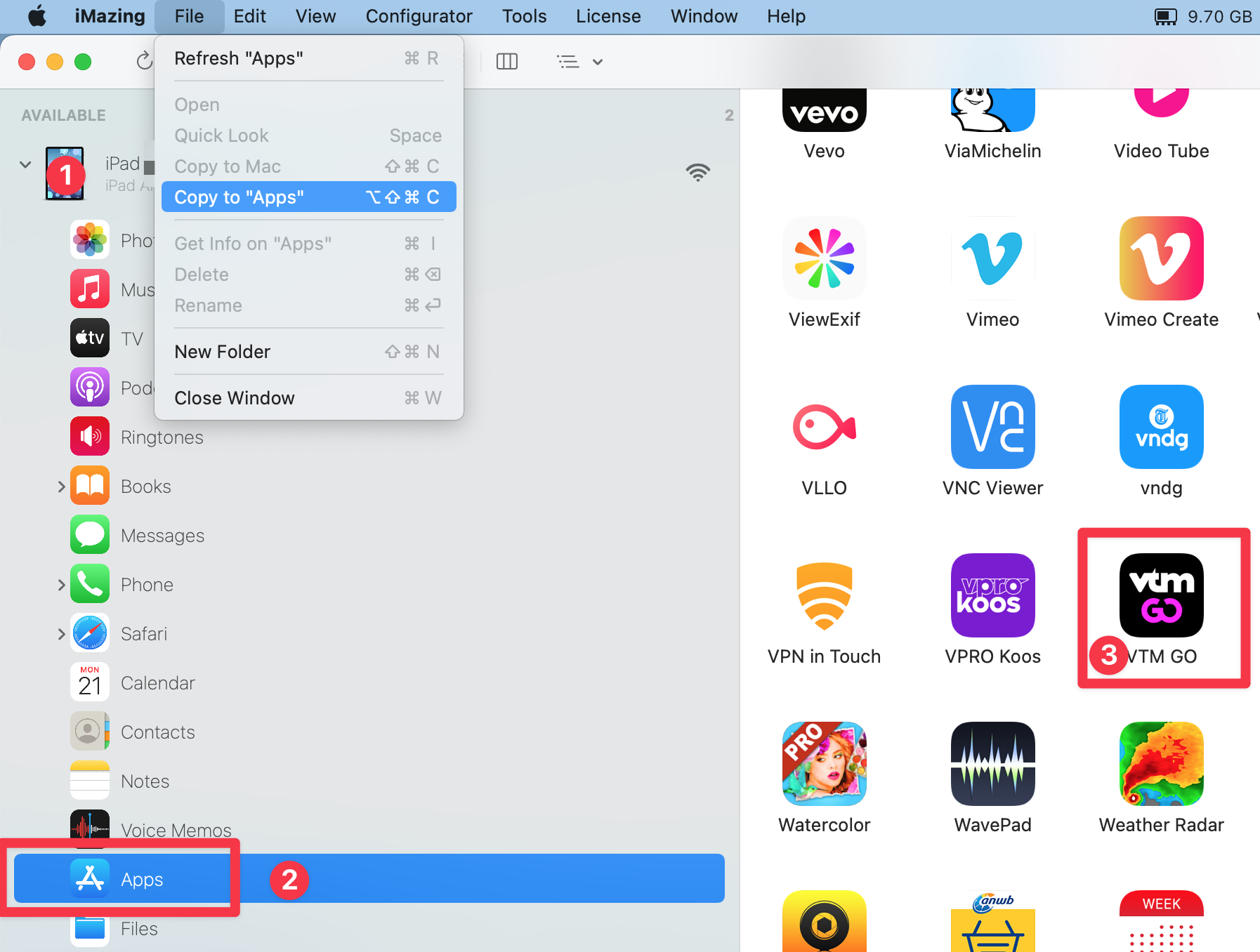This screenshot has height=952, width=1260.
Task: Open the Photos section icon
Action: coord(90,240)
